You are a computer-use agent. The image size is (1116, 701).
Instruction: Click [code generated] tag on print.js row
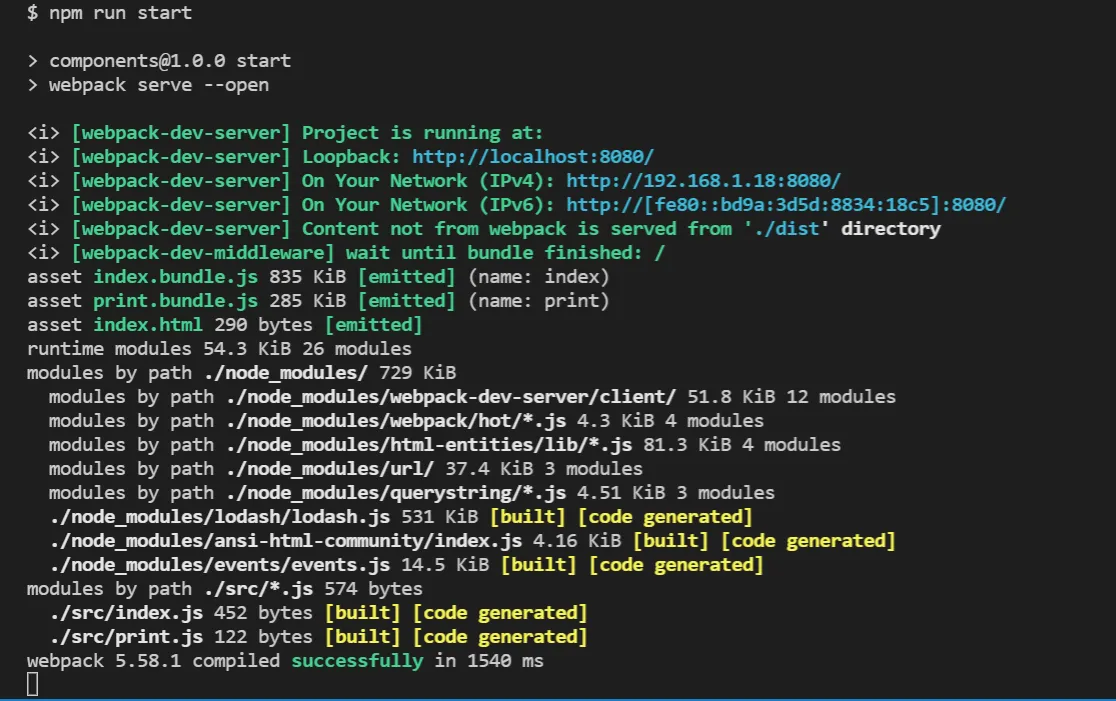(500, 638)
